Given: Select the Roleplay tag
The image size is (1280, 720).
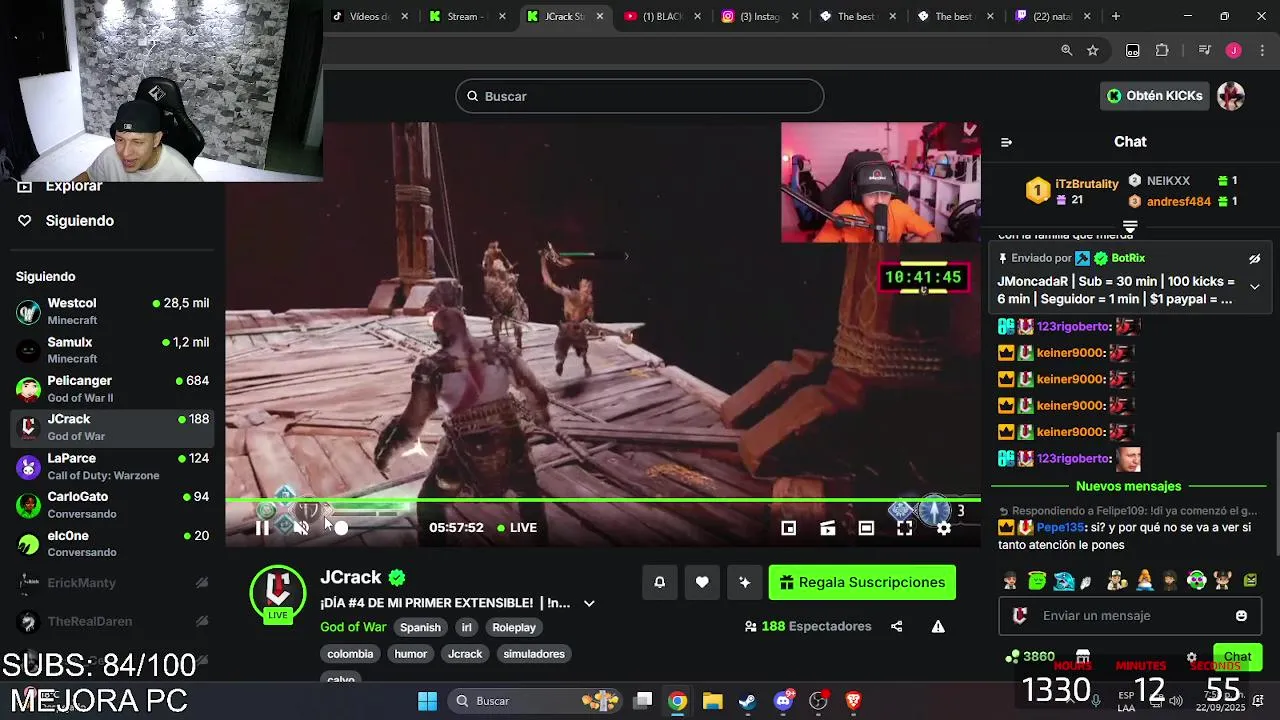Looking at the screenshot, I should click(514, 627).
